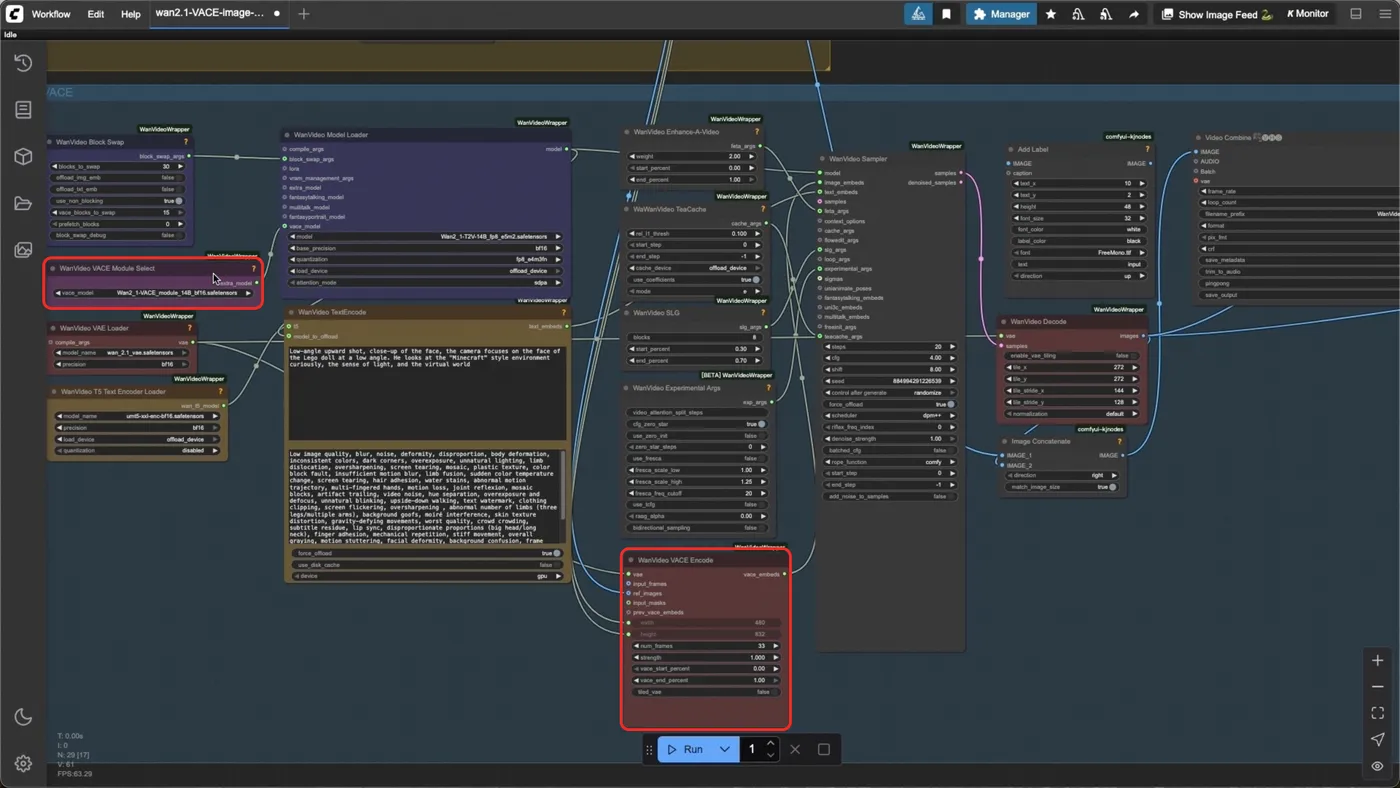Open the Help menu

click(x=130, y=14)
